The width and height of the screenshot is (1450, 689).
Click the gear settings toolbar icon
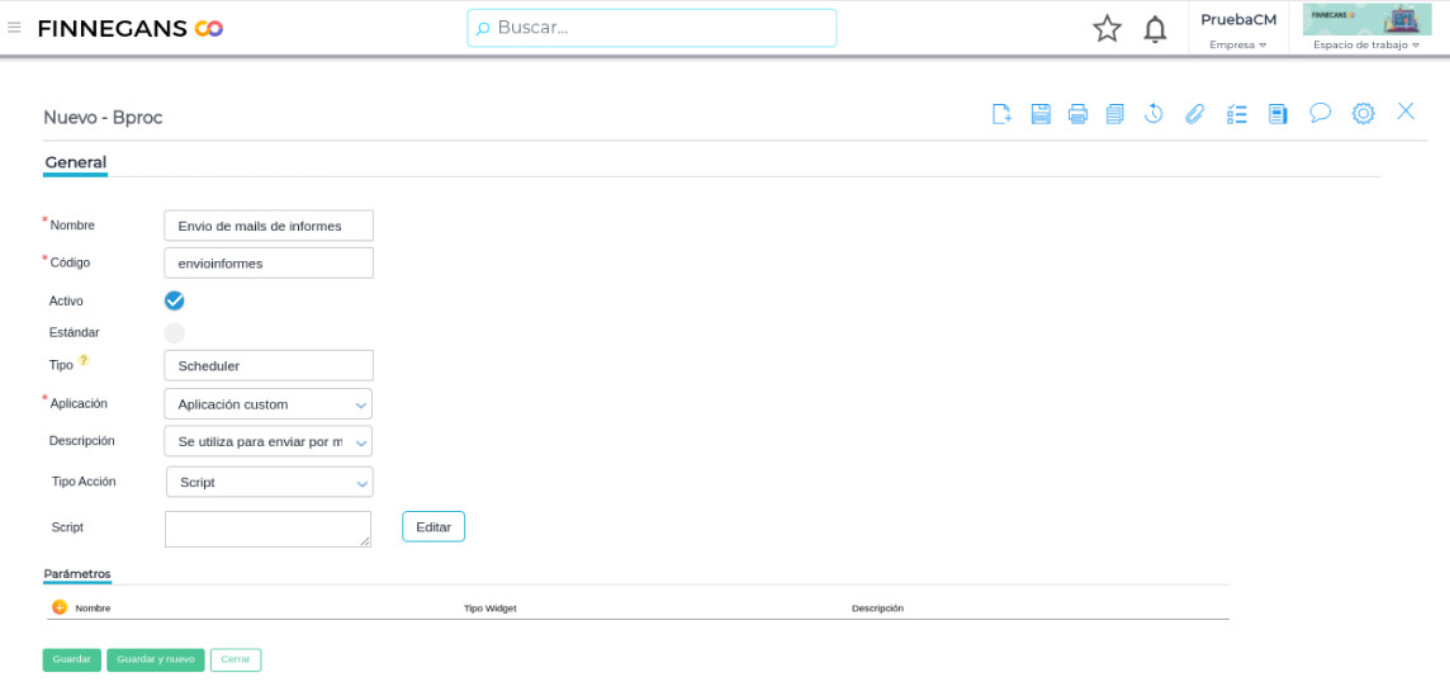[x=1363, y=114]
